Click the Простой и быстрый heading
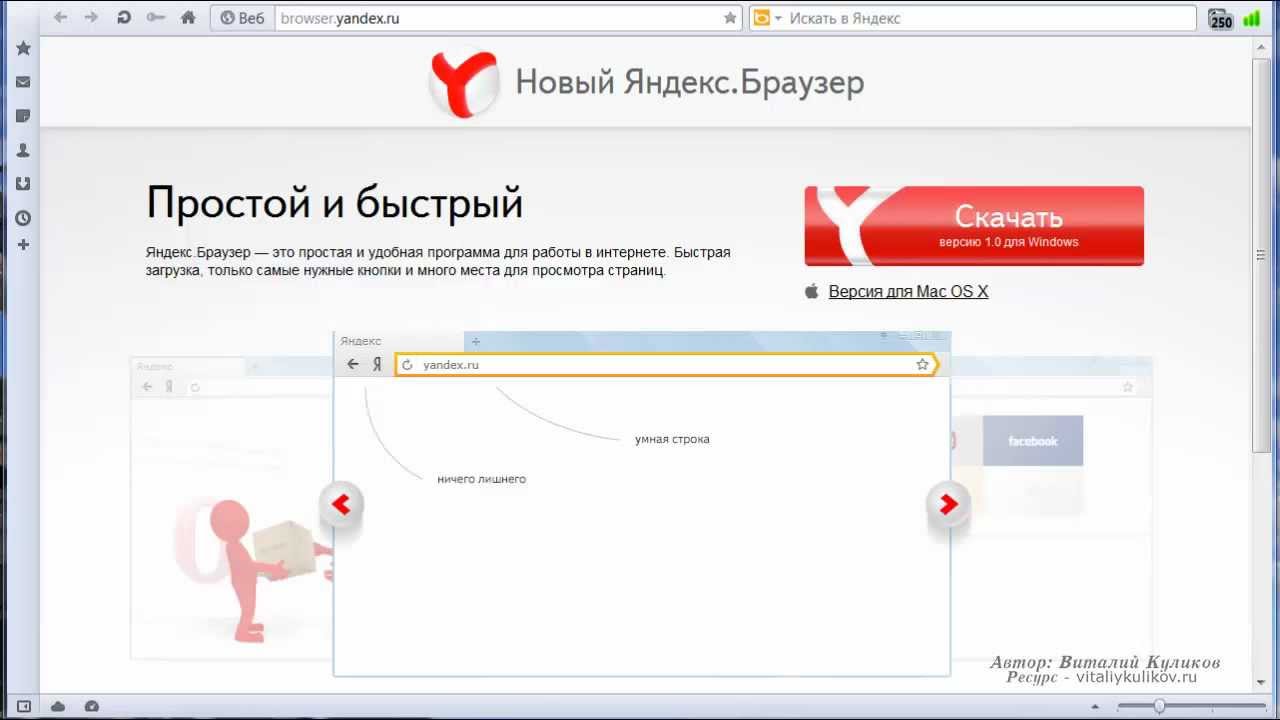Image resolution: width=1280 pixels, height=720 pixels. (335, 203)
